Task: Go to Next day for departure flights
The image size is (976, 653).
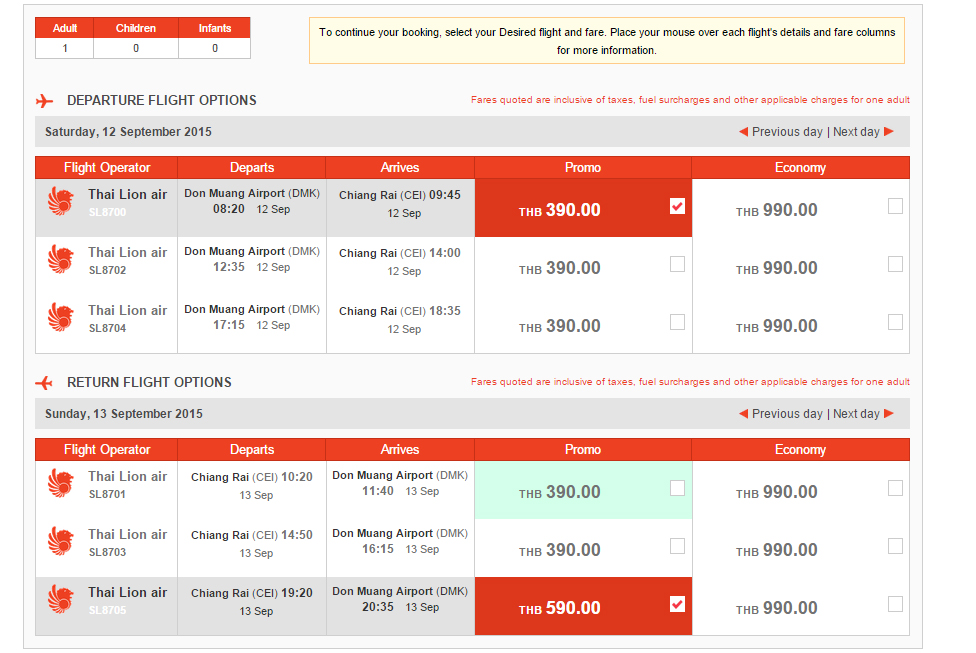Action: [856, 131]
